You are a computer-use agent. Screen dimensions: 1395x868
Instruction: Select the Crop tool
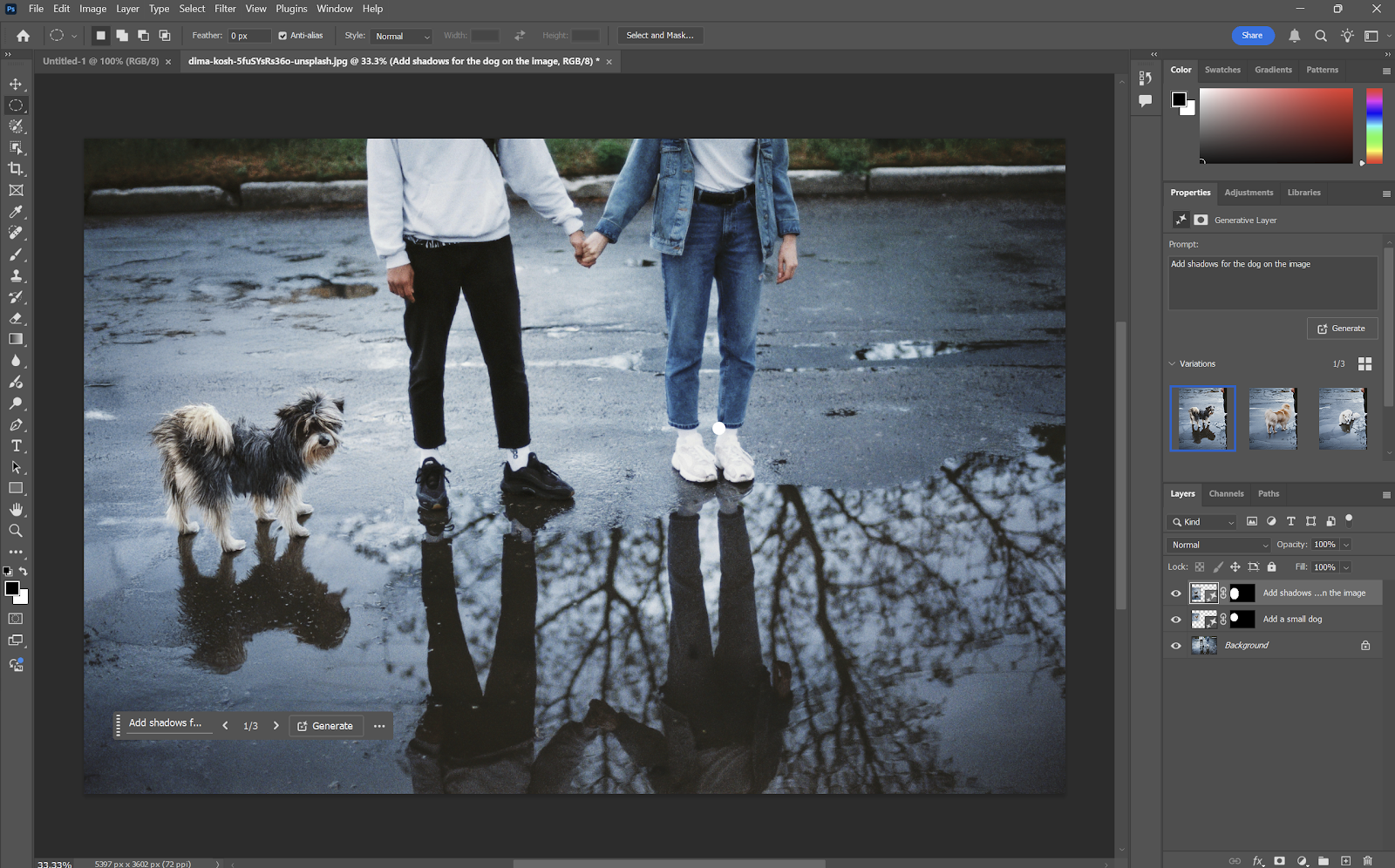pos(15,169)
